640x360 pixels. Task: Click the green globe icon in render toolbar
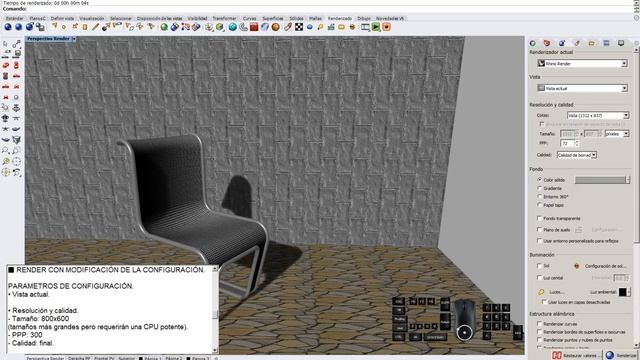pyautogui.click(x=164, y=27)
